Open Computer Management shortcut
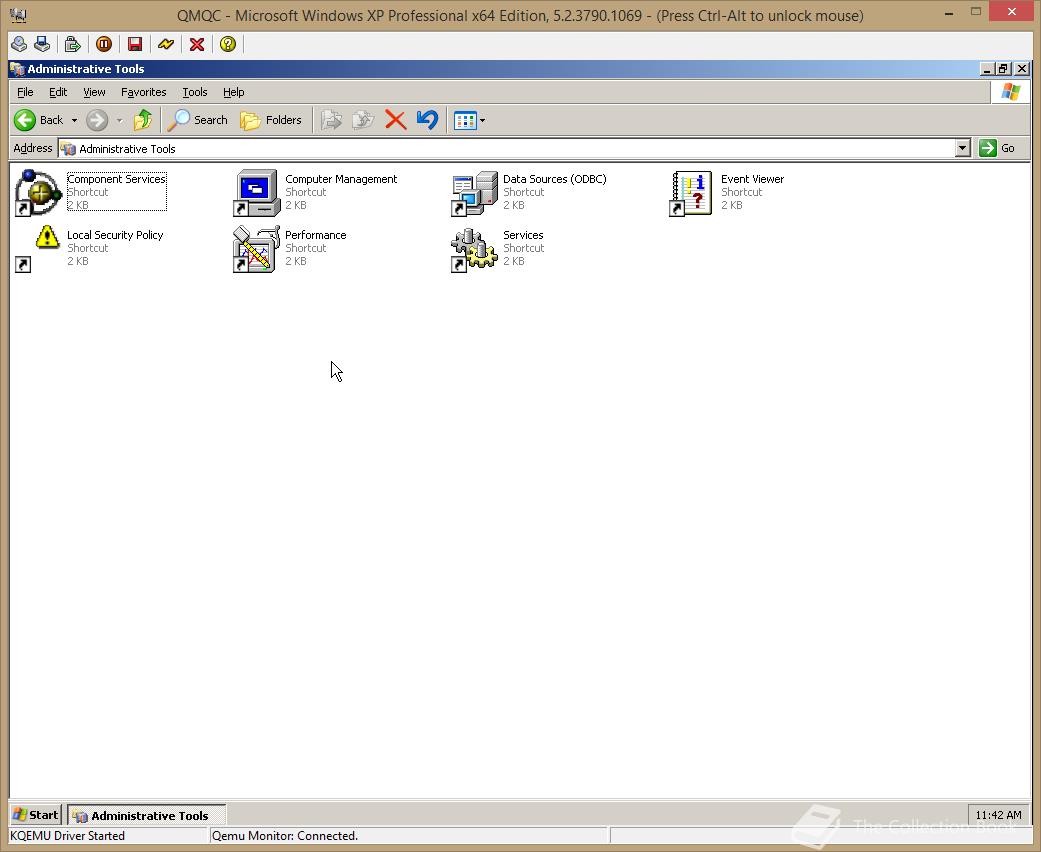1041x852 pixels. tap(255, 190)
